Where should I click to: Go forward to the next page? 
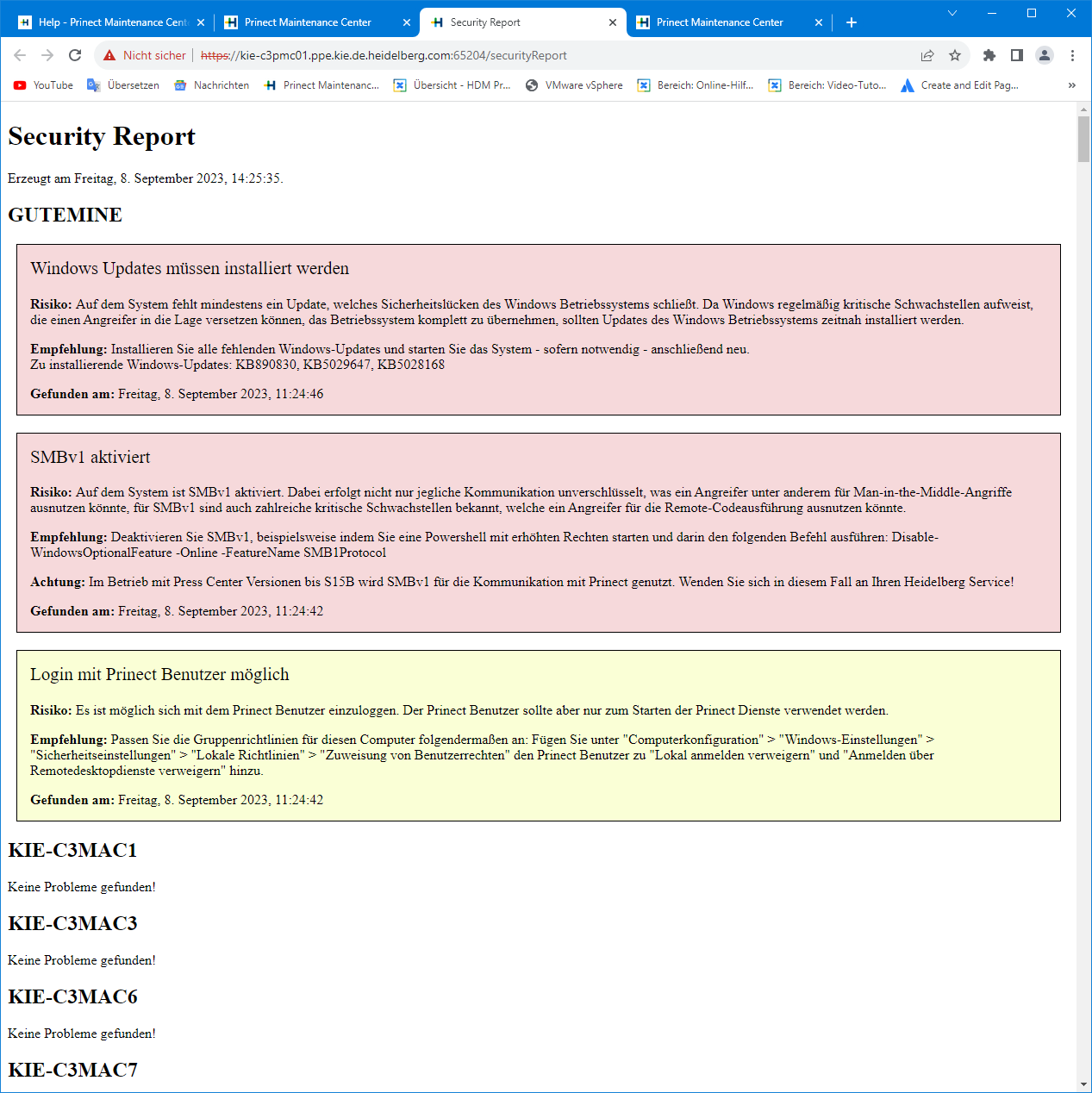[47, 55]
